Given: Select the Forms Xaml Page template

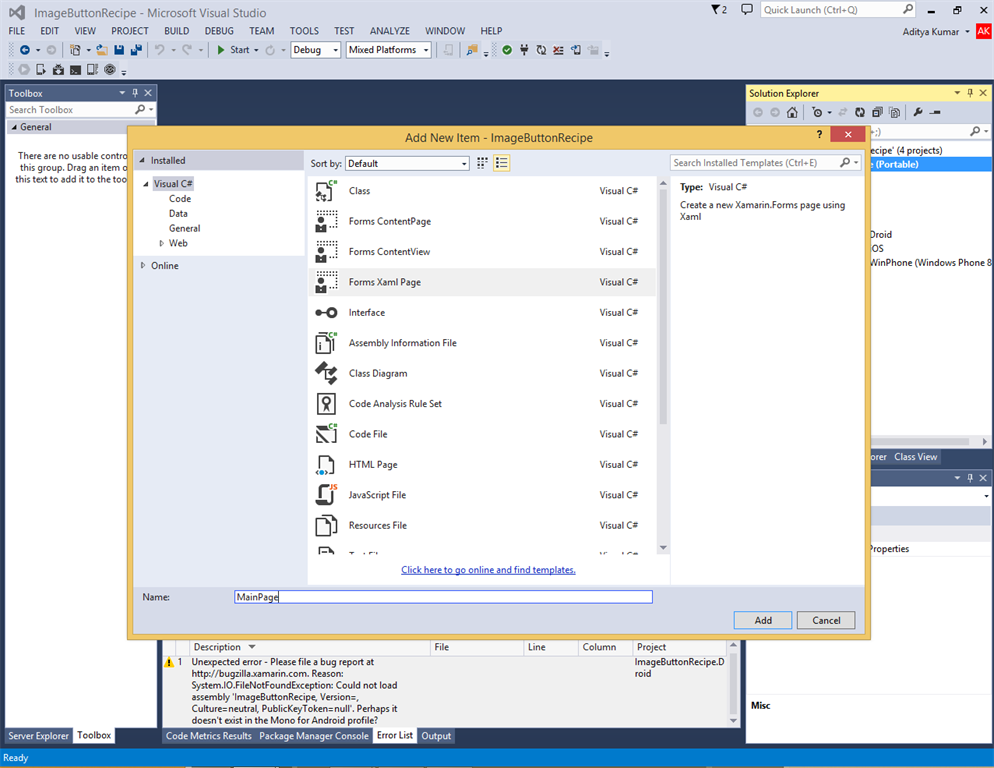Looking at the screenshot, I should pos(482,282).
